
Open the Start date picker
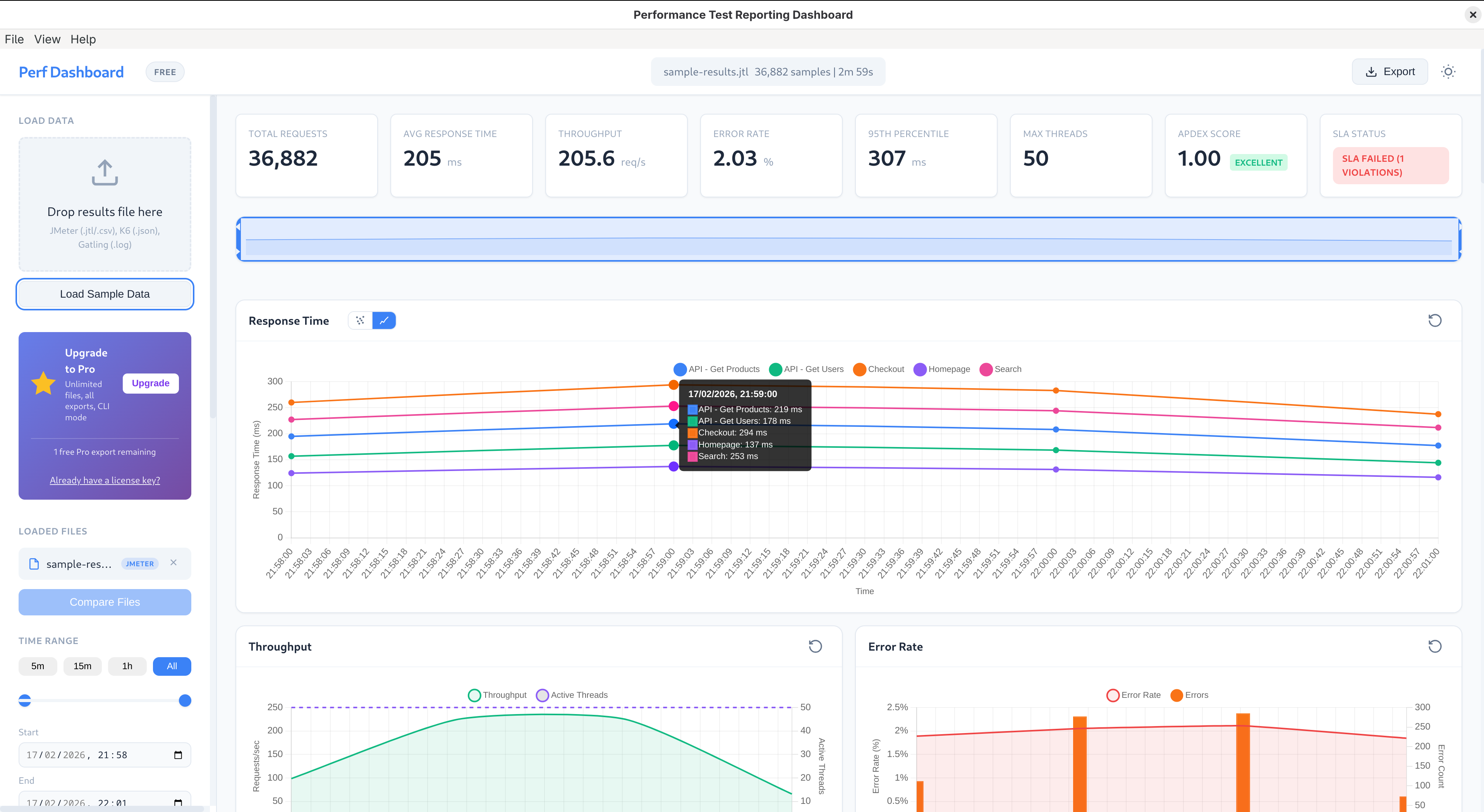pyautogui.click(x=178, y=754)
